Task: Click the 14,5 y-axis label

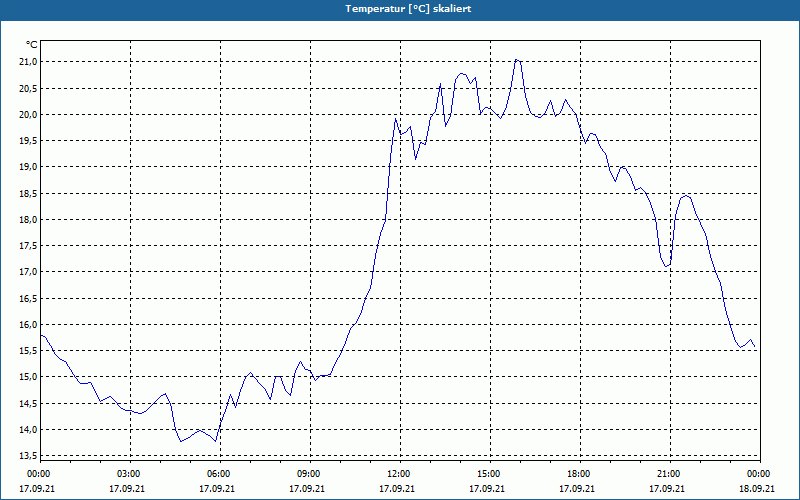Action: point(29,404)
